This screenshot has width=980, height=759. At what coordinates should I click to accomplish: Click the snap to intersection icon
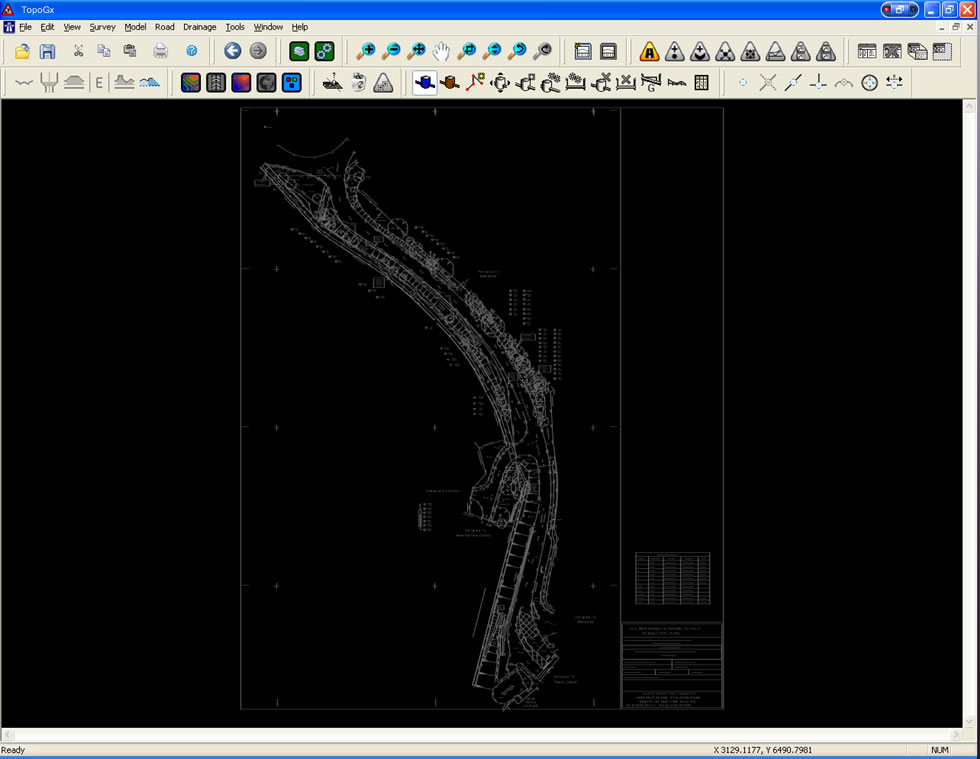(x=768, y=83)
